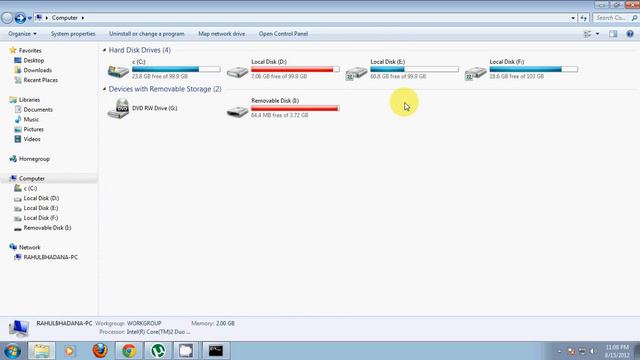The height and width of the screenshot is (360, 640).
Task: Click the computer icon in address bar
Action: click(x=39, y=18)
